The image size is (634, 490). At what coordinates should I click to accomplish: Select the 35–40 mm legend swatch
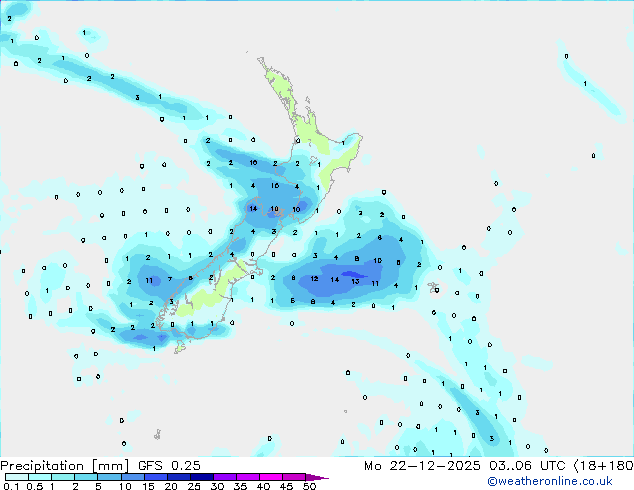point(247,477)
